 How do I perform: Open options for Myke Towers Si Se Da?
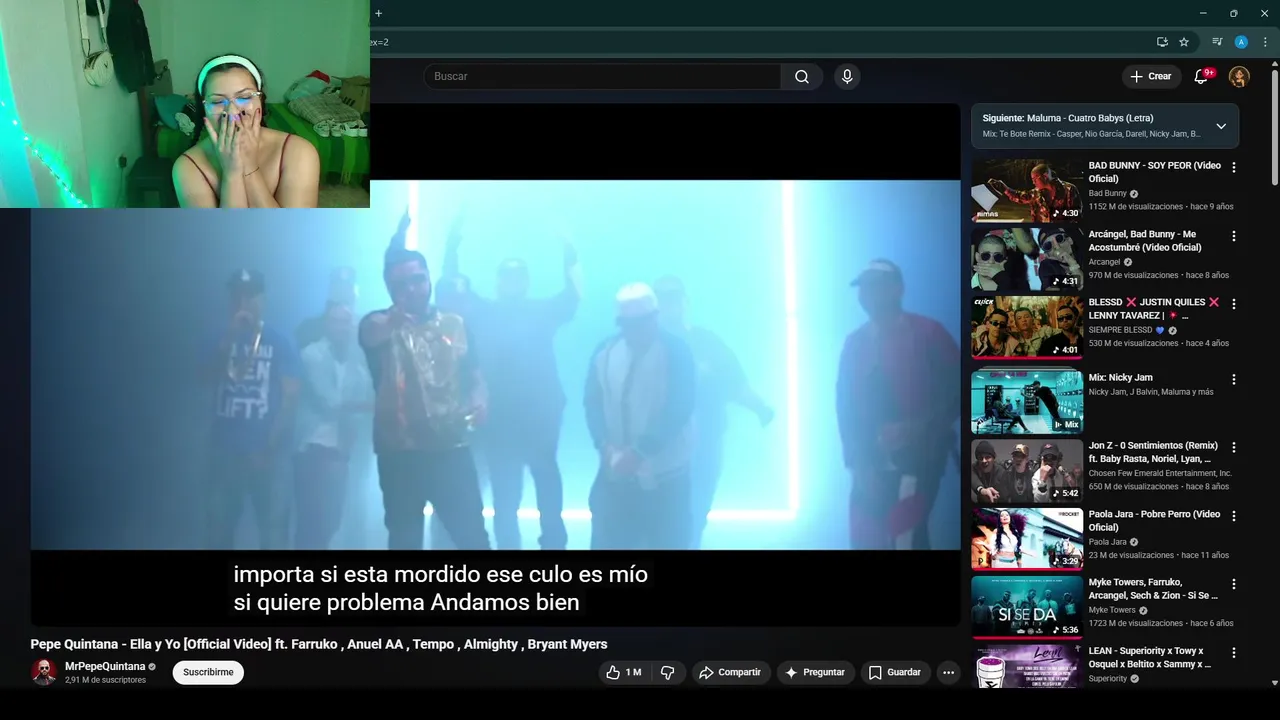tap(1233, 584)
